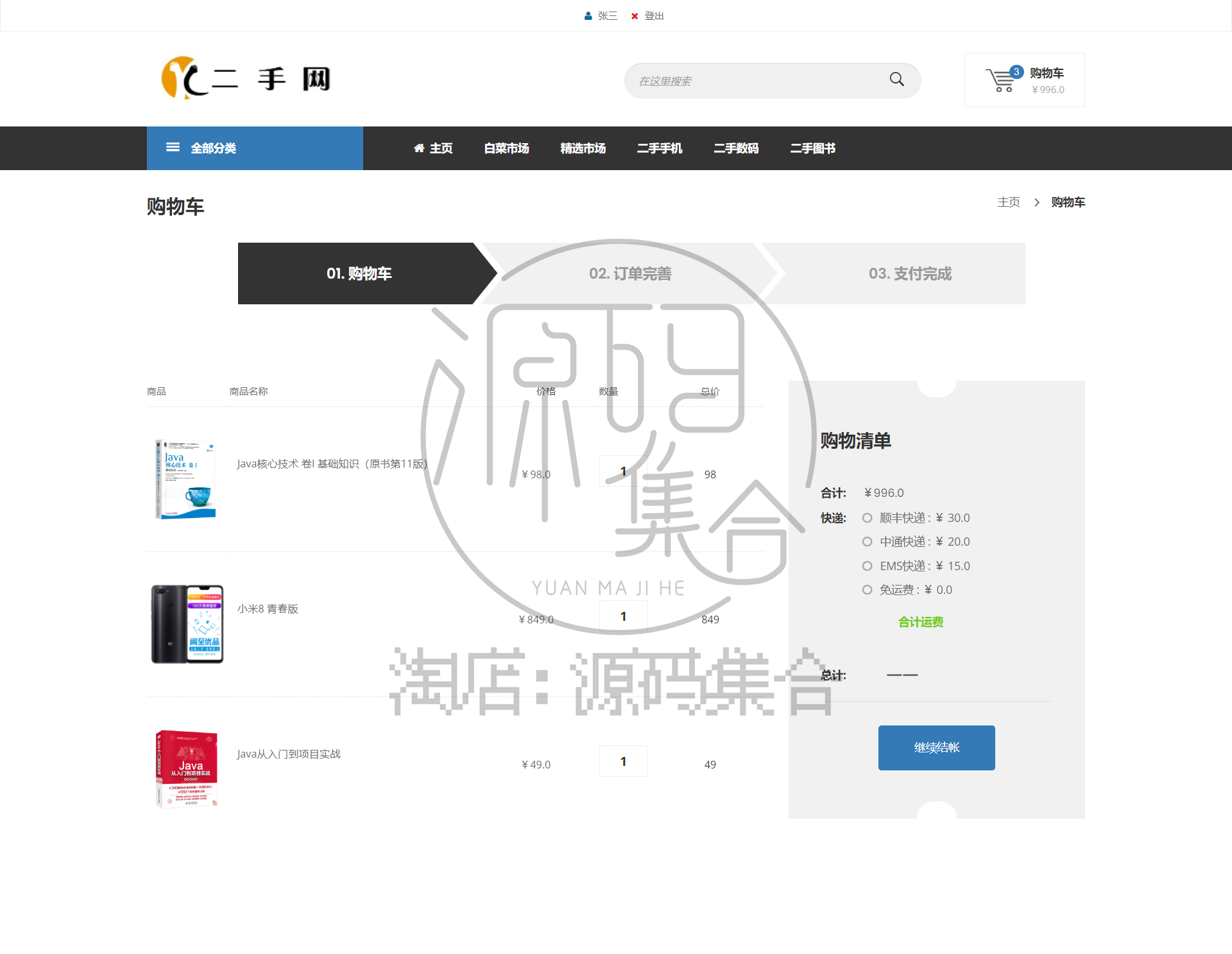Click the ¥98.0 price value
This screenshot has height=954, width=1232.
click(x=536, y=475)
